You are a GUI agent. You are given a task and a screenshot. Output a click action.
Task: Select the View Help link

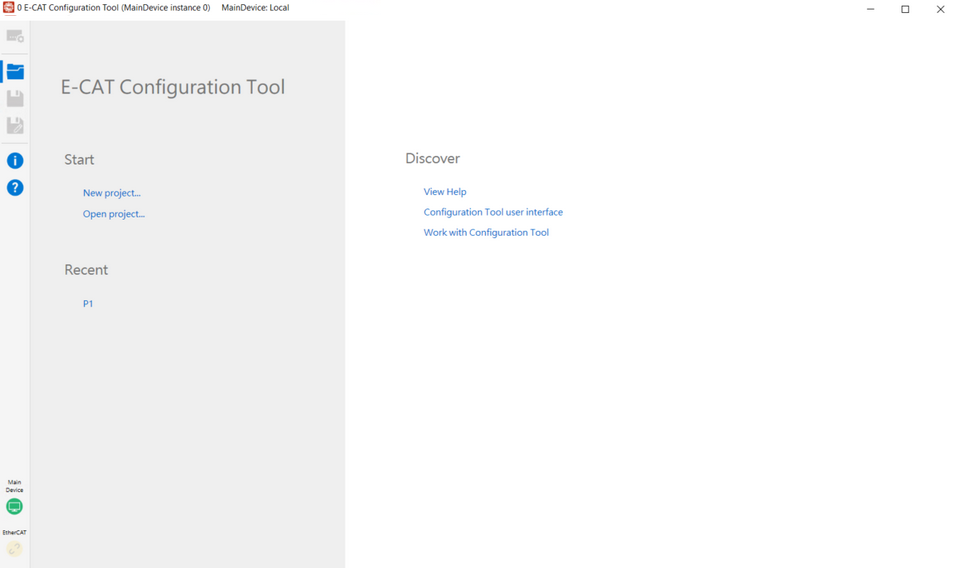445,192
